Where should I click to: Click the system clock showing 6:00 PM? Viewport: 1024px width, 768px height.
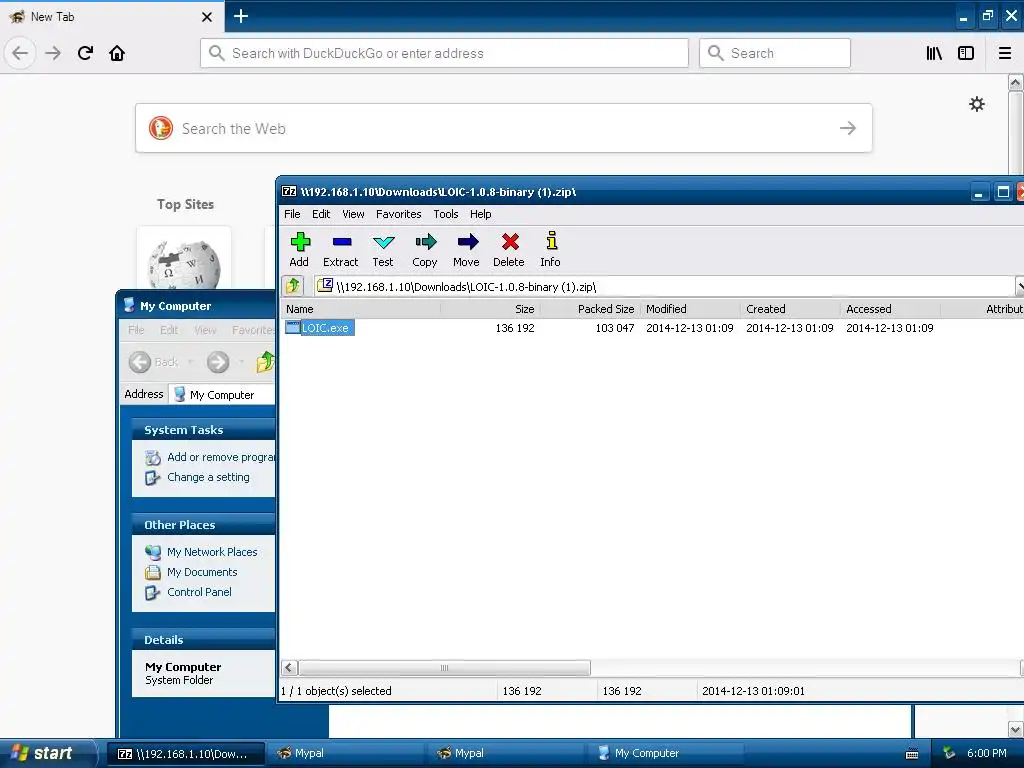[987, 754]
